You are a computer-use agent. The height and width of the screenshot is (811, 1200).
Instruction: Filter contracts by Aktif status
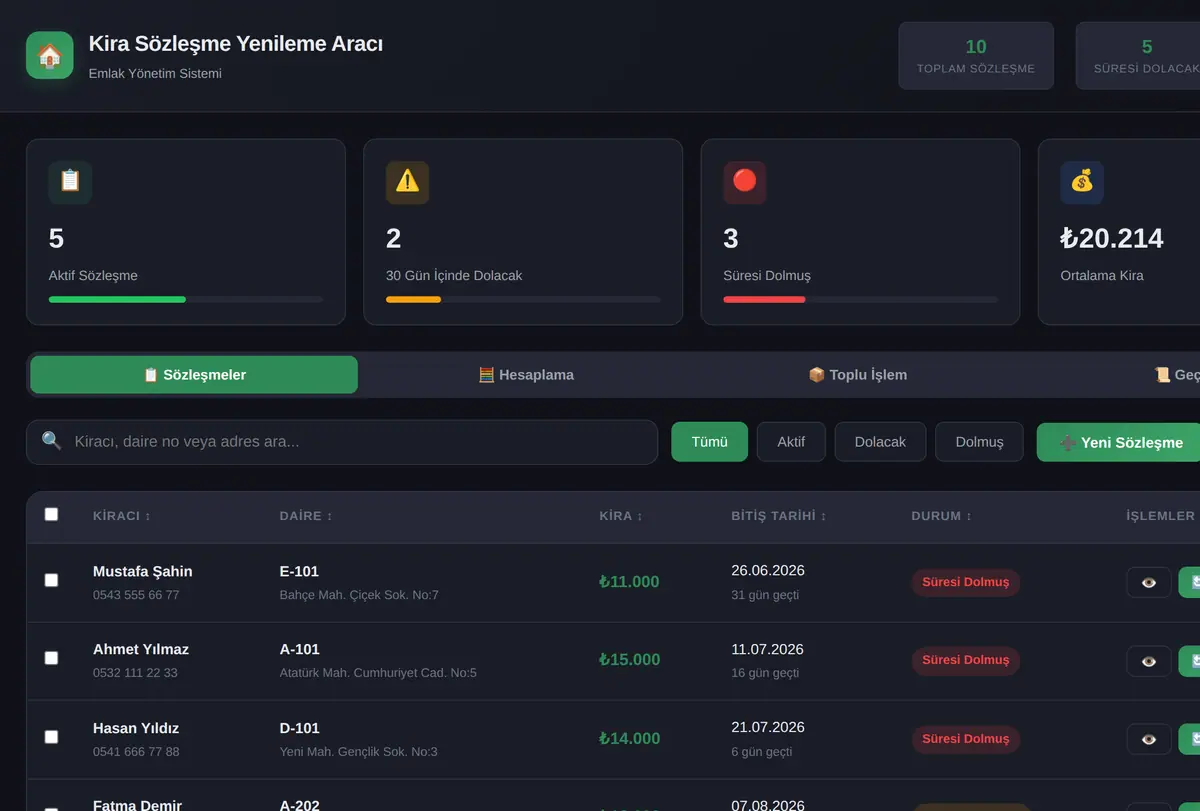pos(791,442)
